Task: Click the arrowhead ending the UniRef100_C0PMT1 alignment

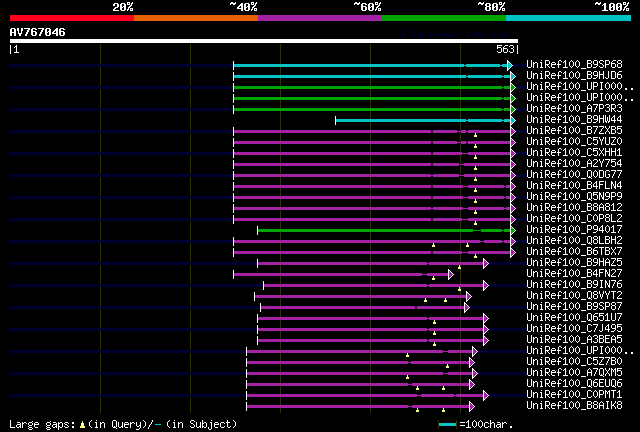Action: 486,396
